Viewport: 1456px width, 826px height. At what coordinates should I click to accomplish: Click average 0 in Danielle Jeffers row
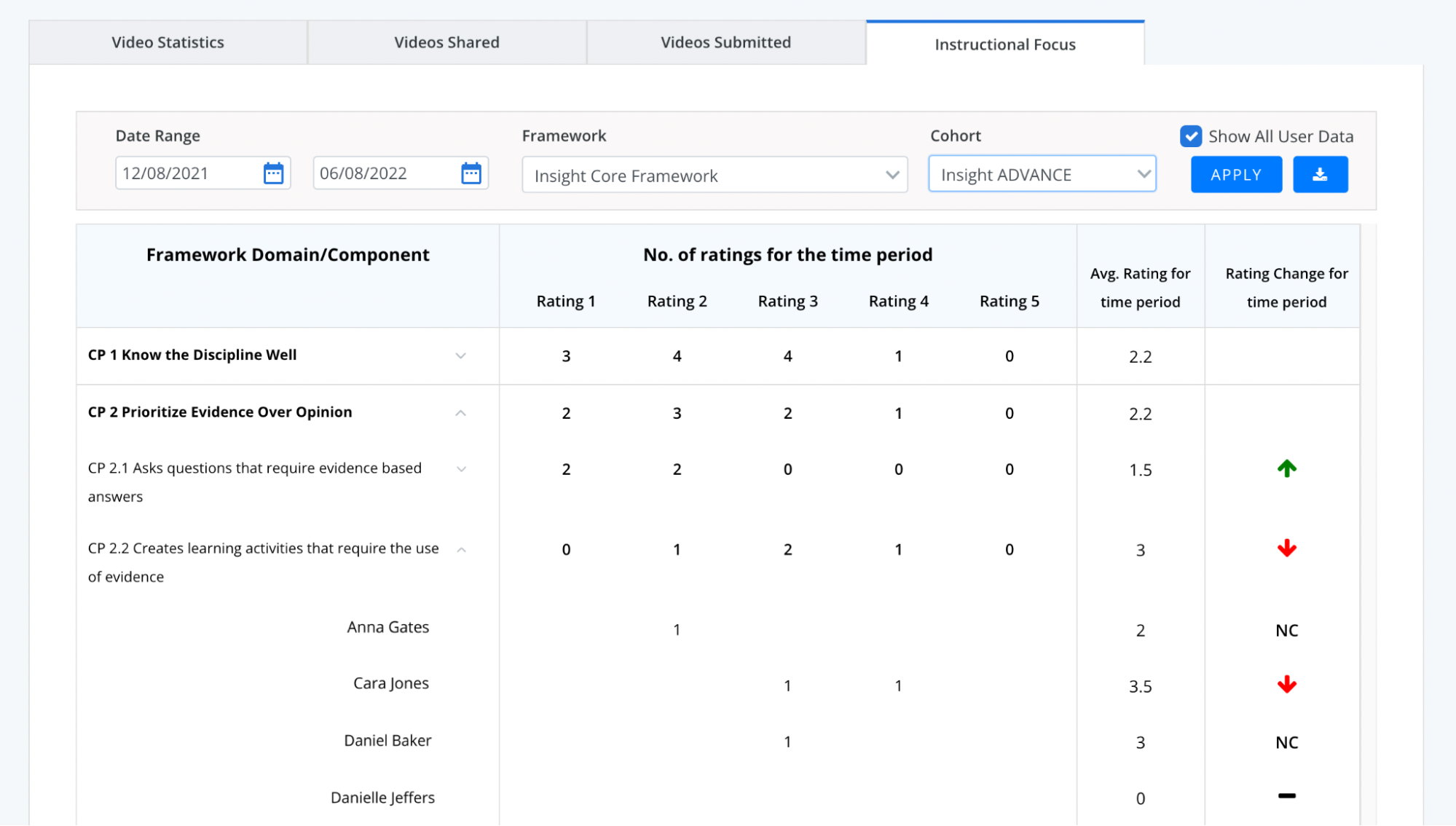(1140, 798)
